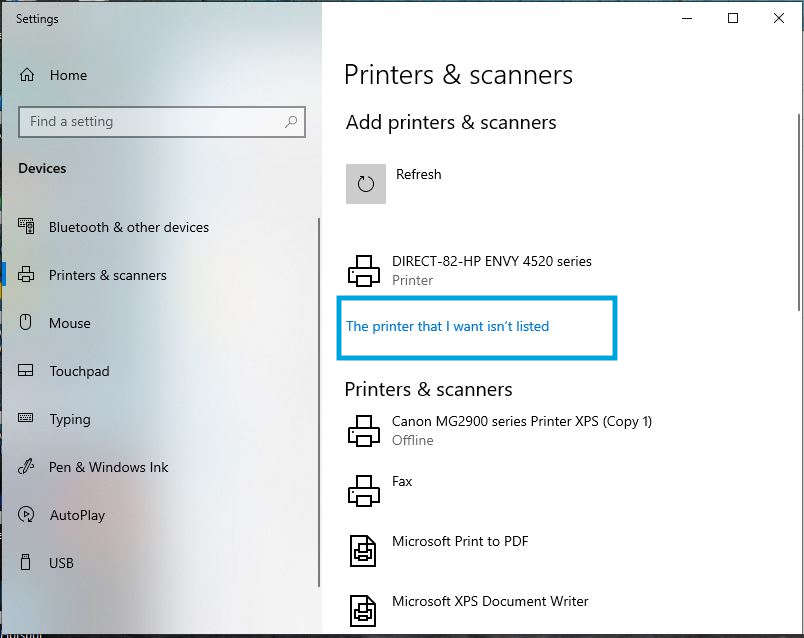Click the Canon MG2900 series printer icon
This screenshot has width=804, height=638.
coord(363,431)
